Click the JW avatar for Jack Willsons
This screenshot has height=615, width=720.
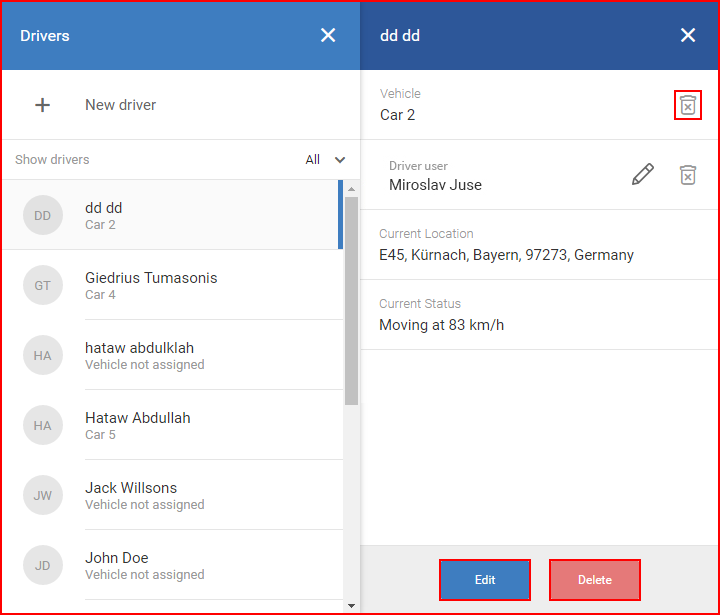click(43, 495)
